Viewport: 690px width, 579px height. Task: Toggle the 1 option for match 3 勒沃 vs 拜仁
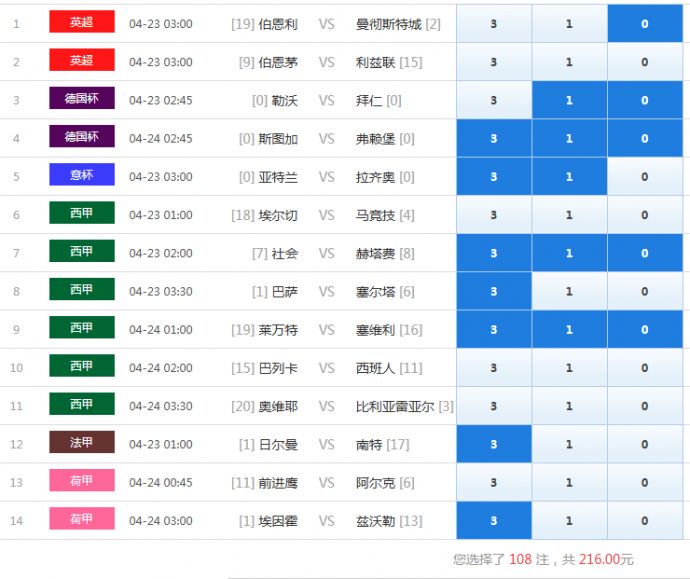pos(569,100)
